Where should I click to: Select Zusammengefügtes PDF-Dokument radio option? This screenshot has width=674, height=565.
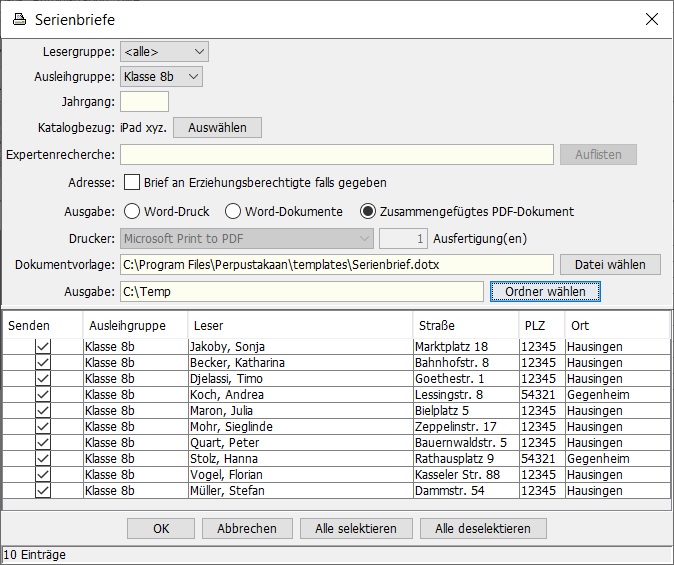point(368,211)
